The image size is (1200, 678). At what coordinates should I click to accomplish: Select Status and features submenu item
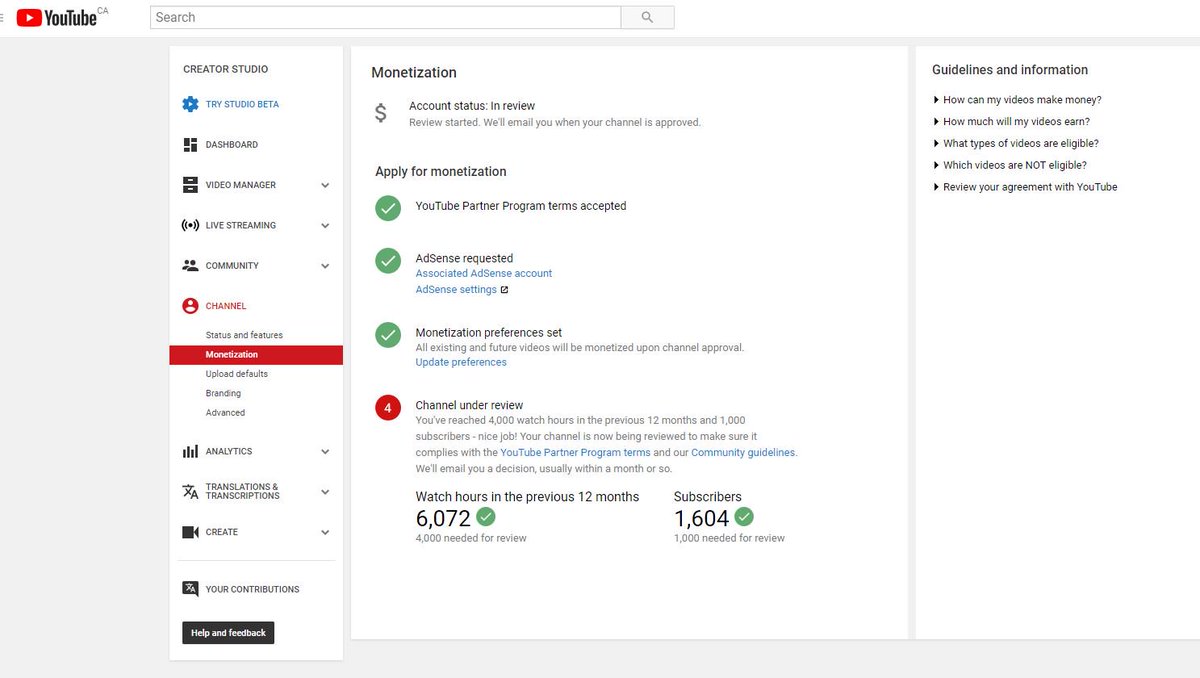[x=244, y=335]
